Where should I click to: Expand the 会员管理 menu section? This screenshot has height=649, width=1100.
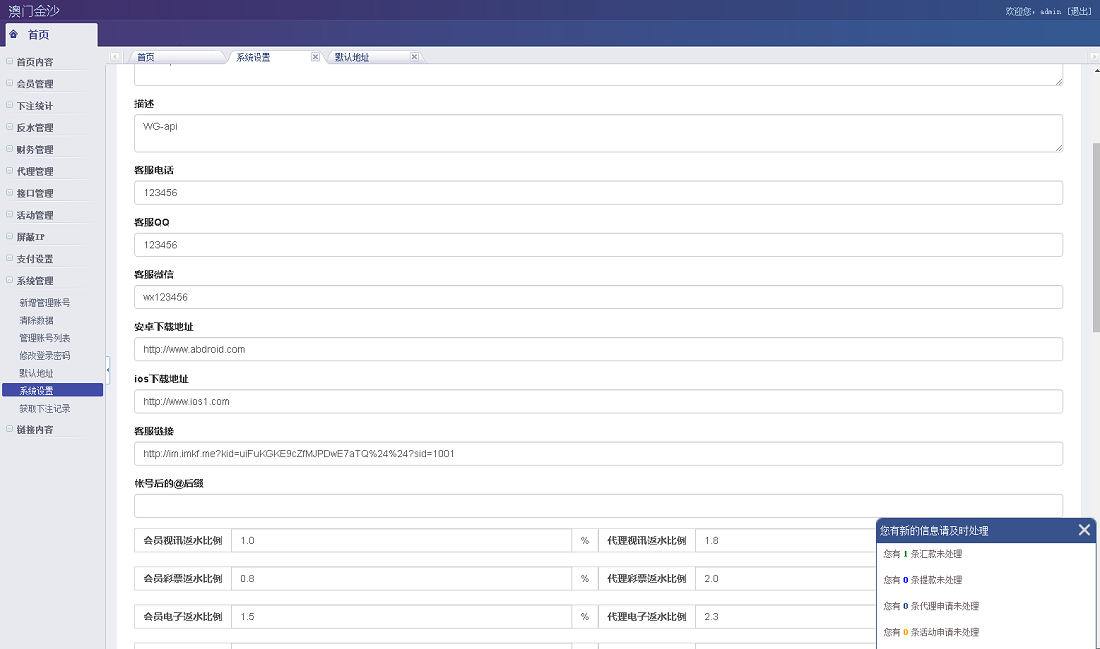[x=35, y=84]
